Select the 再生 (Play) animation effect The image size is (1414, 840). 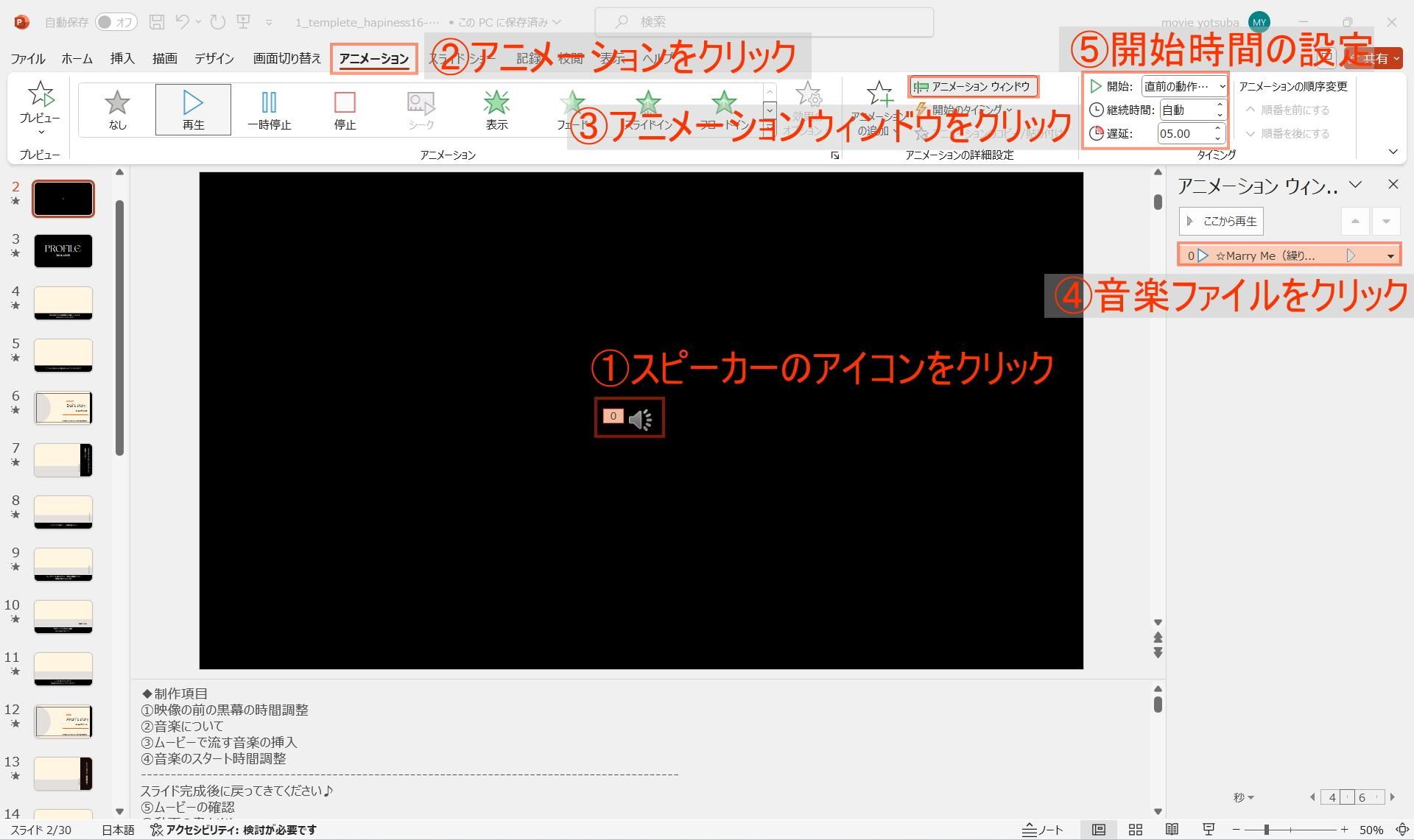pos(193,110)
